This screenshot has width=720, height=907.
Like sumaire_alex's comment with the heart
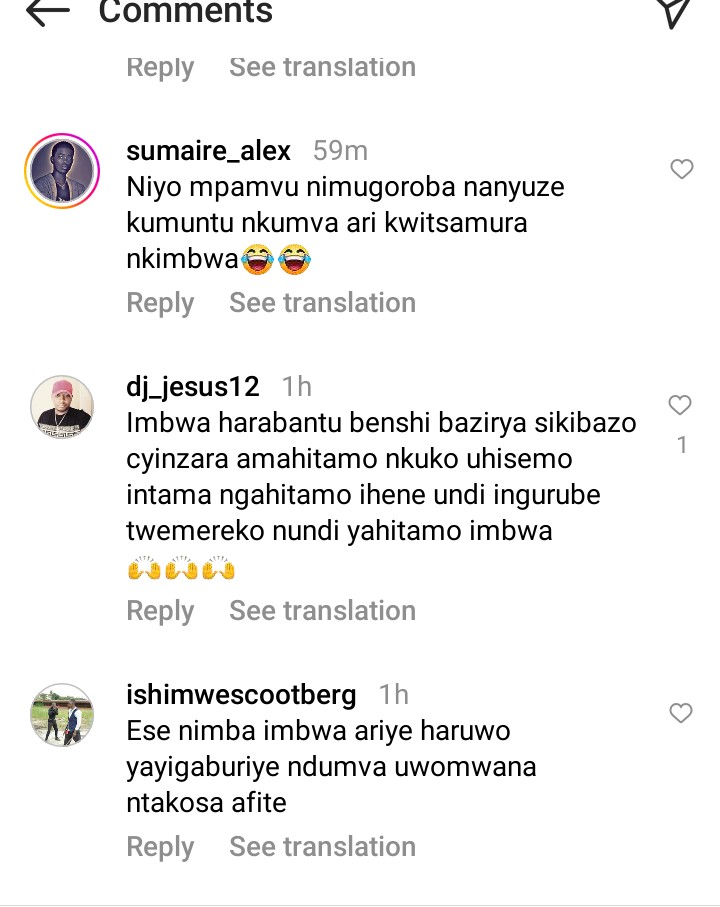click(681, 169)
